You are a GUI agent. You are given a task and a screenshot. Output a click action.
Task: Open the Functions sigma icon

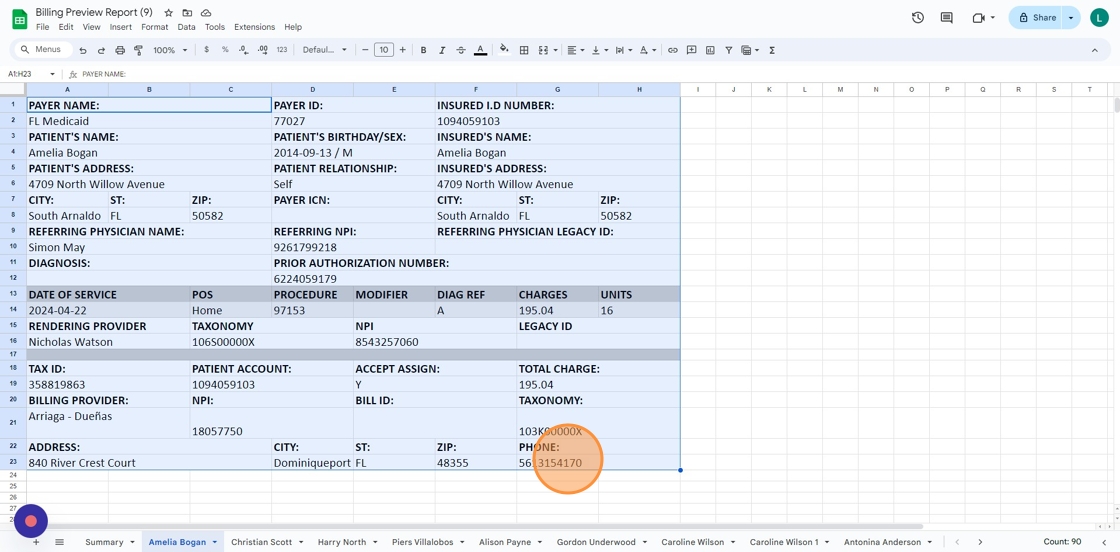click(x=772, y=50)
